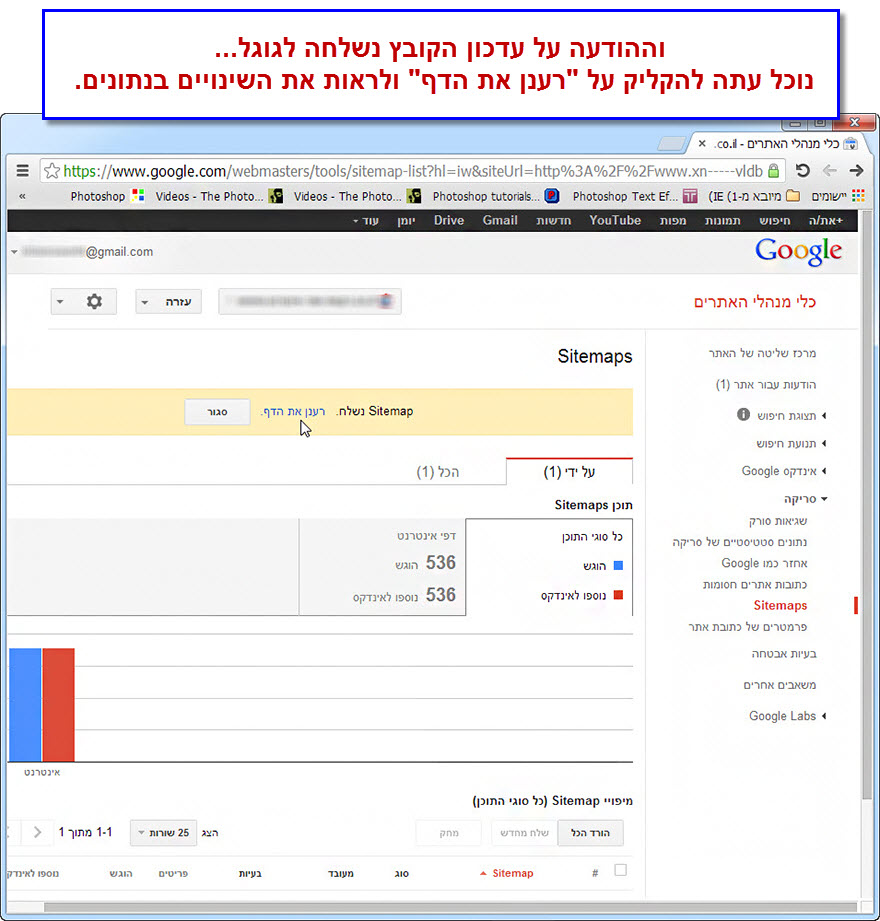The height and width of the screenshot is (921, 880).
Task: Click the horizontal scrollbar at page bottom
Action: point(449,907)
